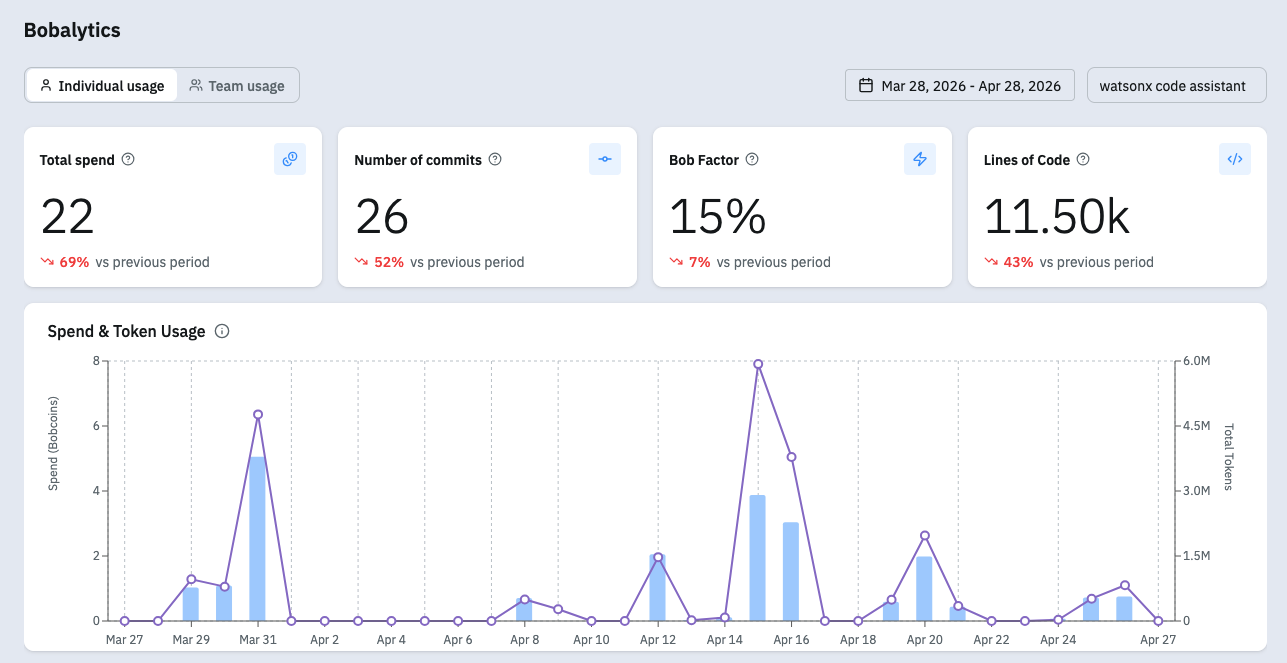Screen dimensions: 1287x663
Task: Click the Total spend coins icon
Action: point(290,159)
